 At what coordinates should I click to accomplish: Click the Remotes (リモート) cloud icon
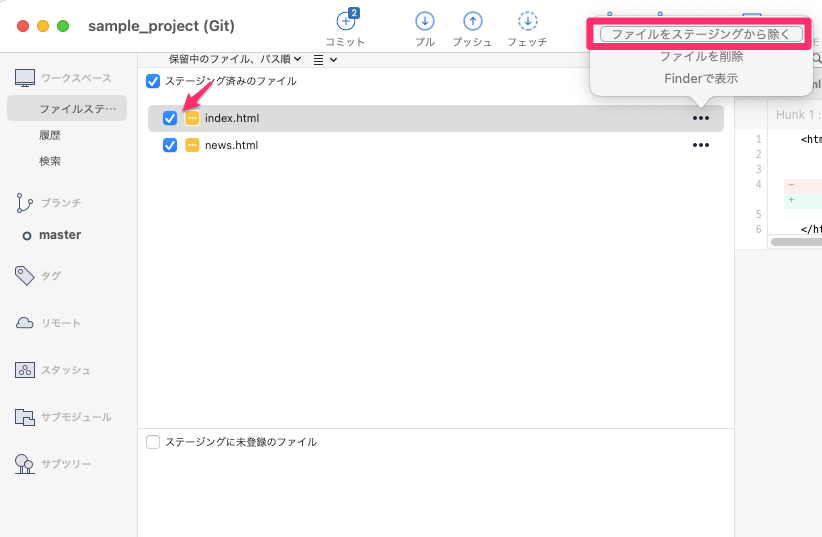coord(25,323)
